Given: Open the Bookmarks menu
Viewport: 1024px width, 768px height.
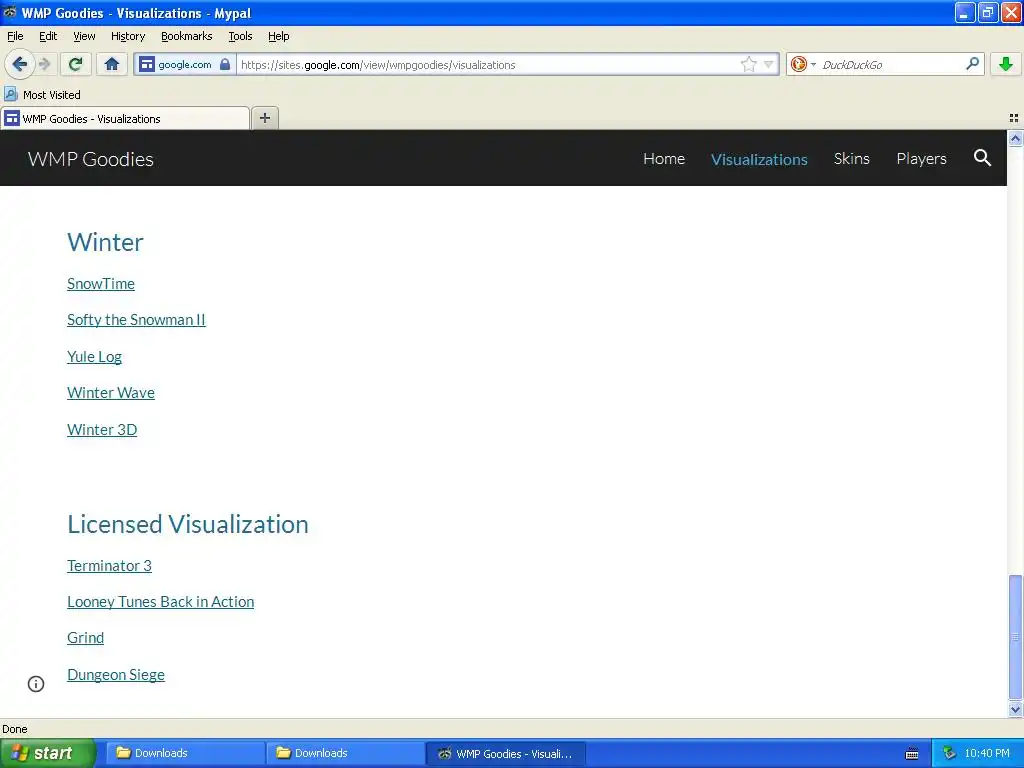Looking at the screenshot, I should pyautogui.click(x=186, y=36).
